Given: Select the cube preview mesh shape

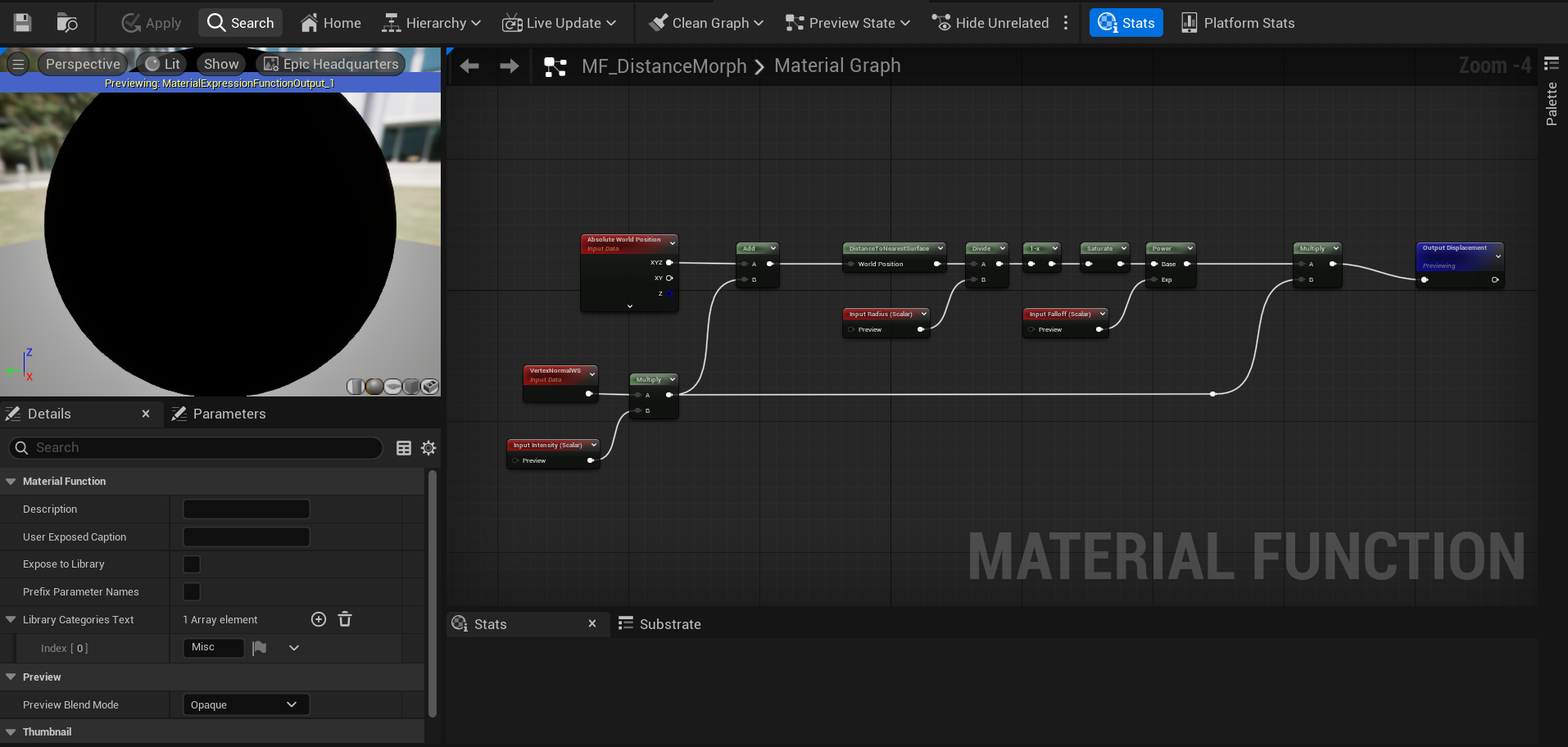Looking at the screenshot, I should 410,386.
